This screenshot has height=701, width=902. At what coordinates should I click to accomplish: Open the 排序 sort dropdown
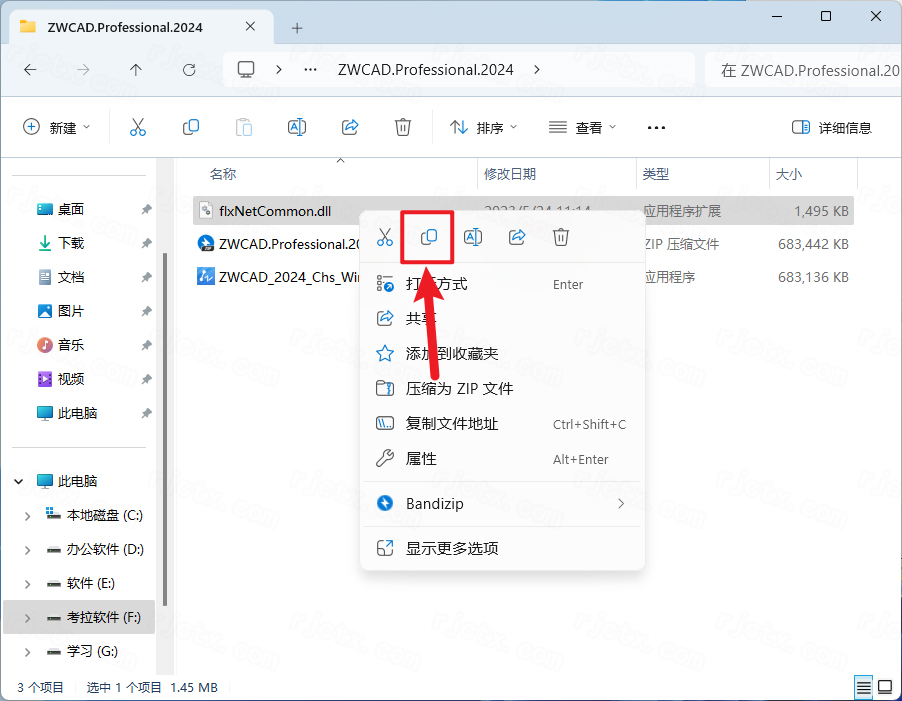point(484,127)
